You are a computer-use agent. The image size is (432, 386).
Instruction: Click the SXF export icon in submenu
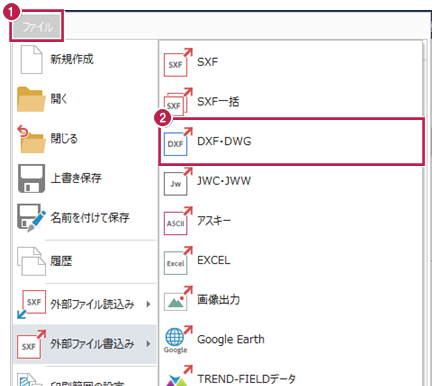click(x=178, y=62)
